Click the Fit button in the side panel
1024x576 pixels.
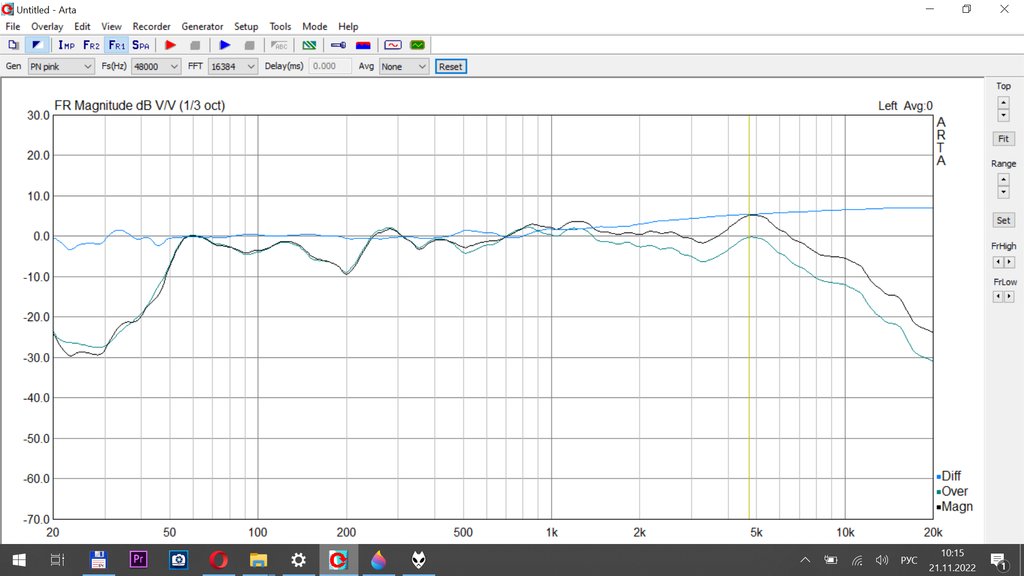tap(1003, 139)
